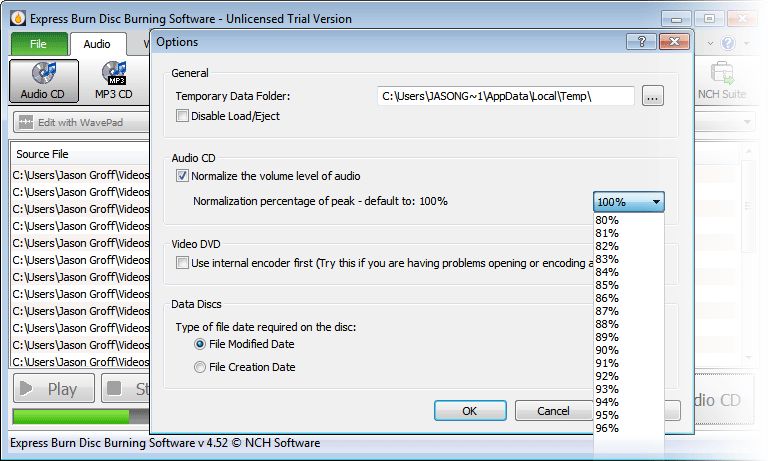Open the File menu tab
Viewport: 768px width, 461px height.
pyautogui.click(x=39, y=44)
